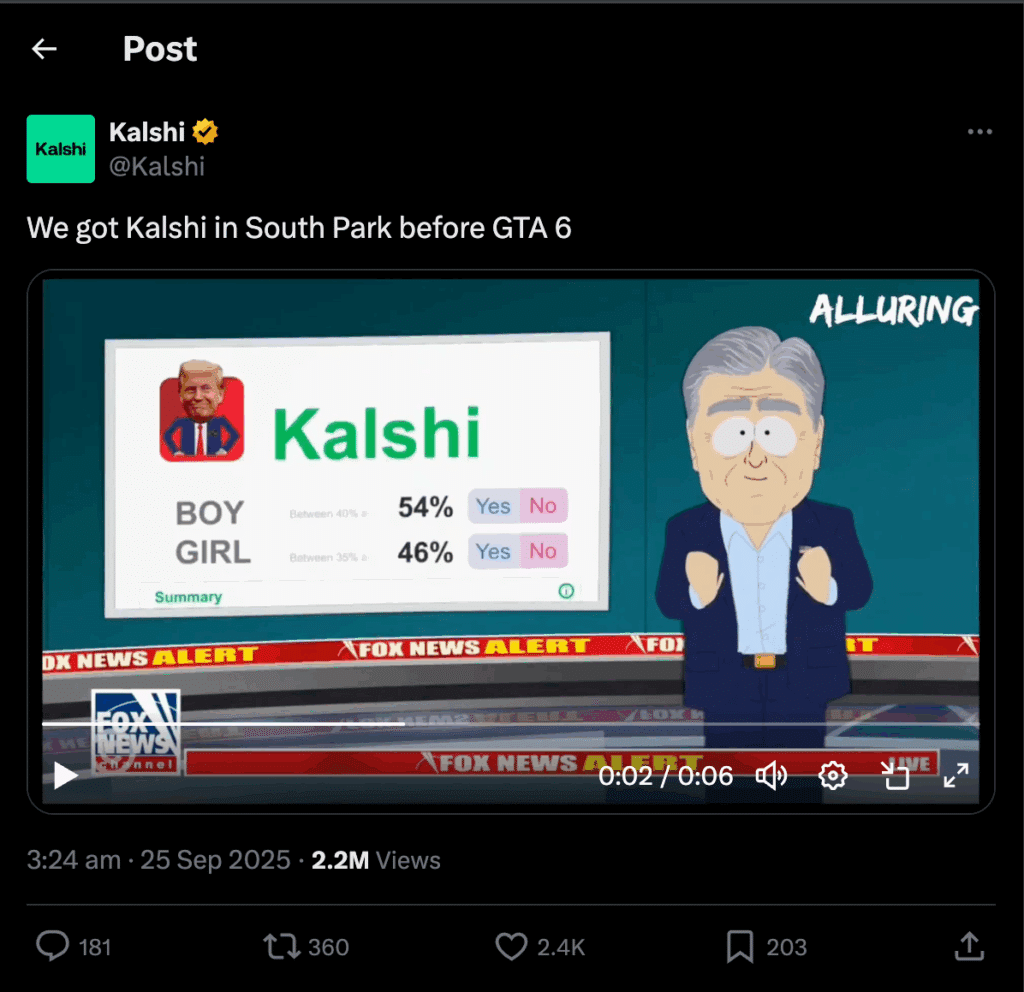The height and width of the screenshot is (992, 1024).
Task: Open video settings gear
Action: 833,776
